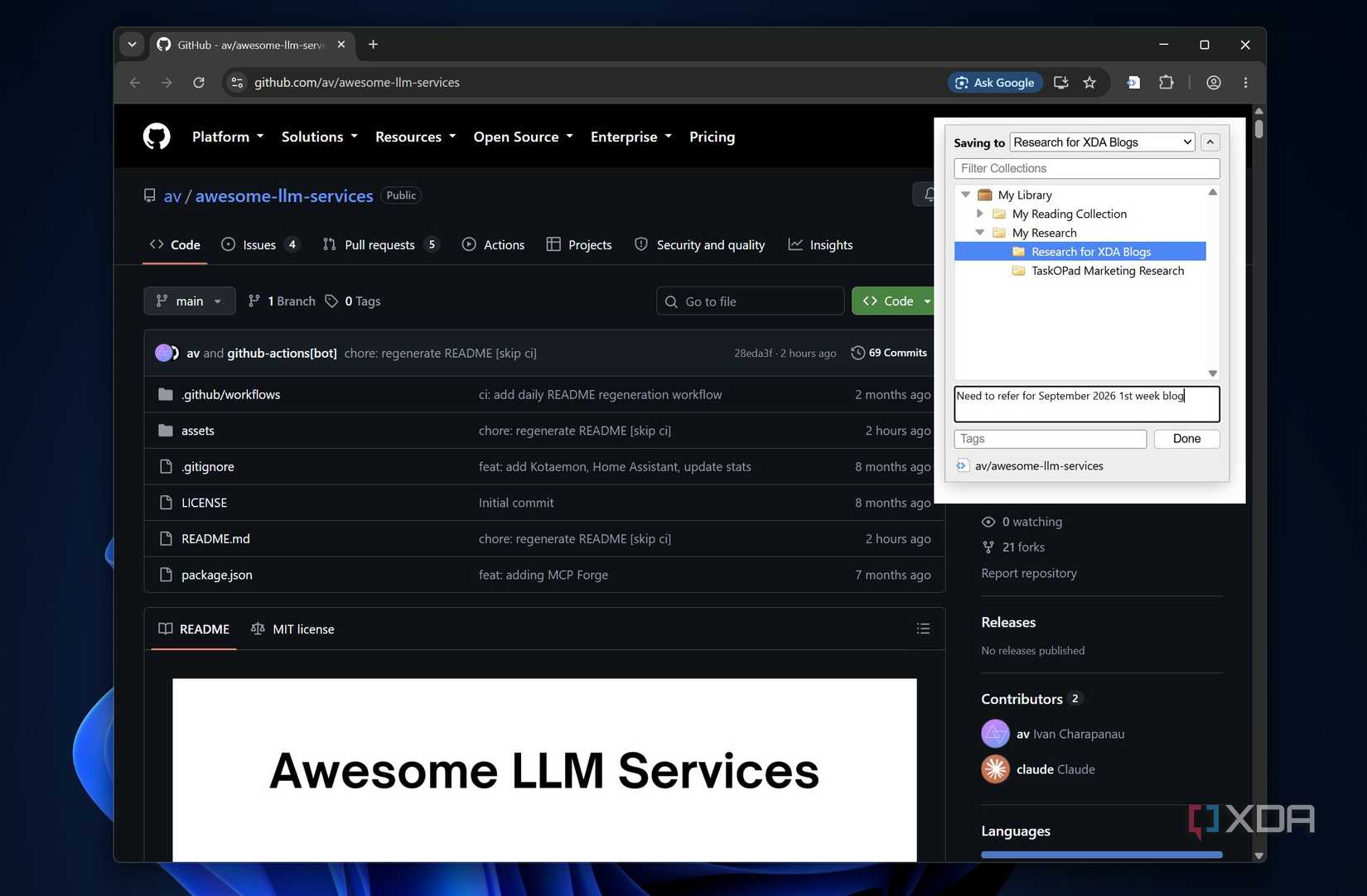The width and height of the screenshot is (1367, 896).
Task: Open the Insights tab
Action: pyautogui.click(x=820, y=245)
